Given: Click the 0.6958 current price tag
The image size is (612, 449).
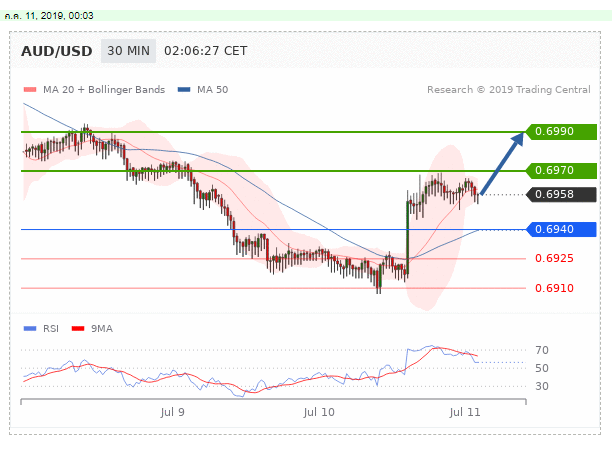Looking at the screenshot, I should pos(561,194).
